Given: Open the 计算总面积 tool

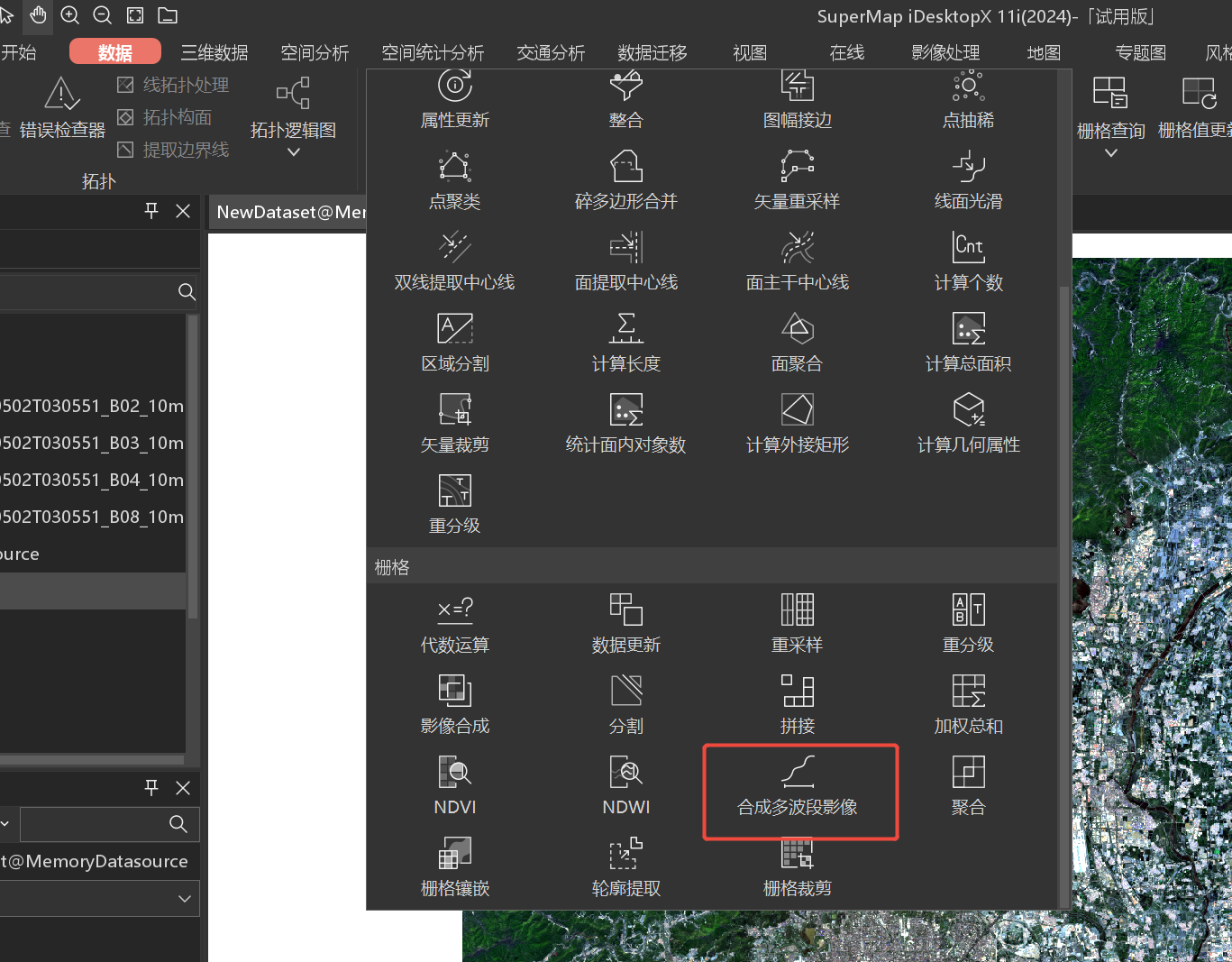Looking at the screenshot, I should [x=969, y=344].
